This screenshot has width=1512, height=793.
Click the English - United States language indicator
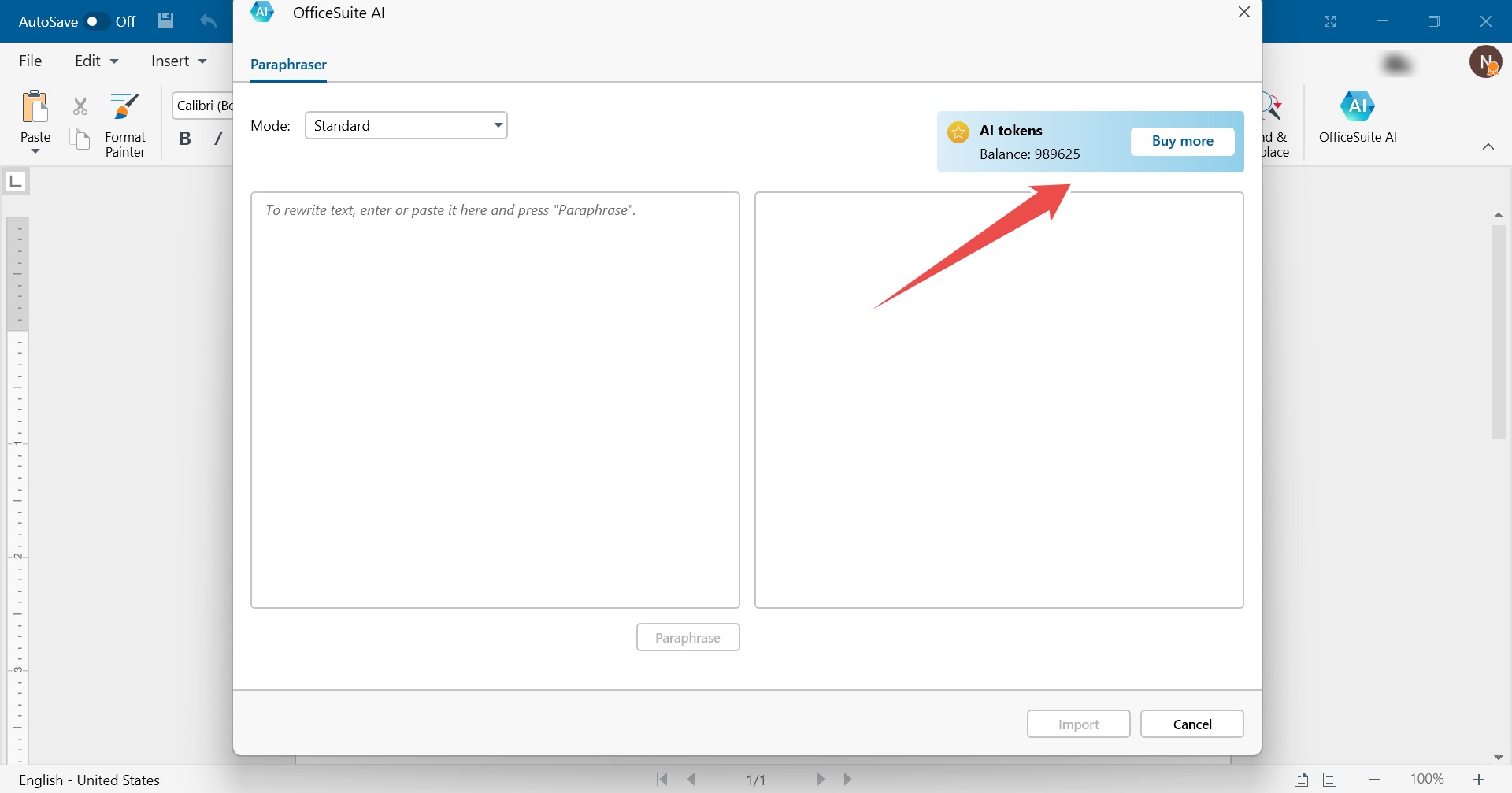(x=89, y=780)
